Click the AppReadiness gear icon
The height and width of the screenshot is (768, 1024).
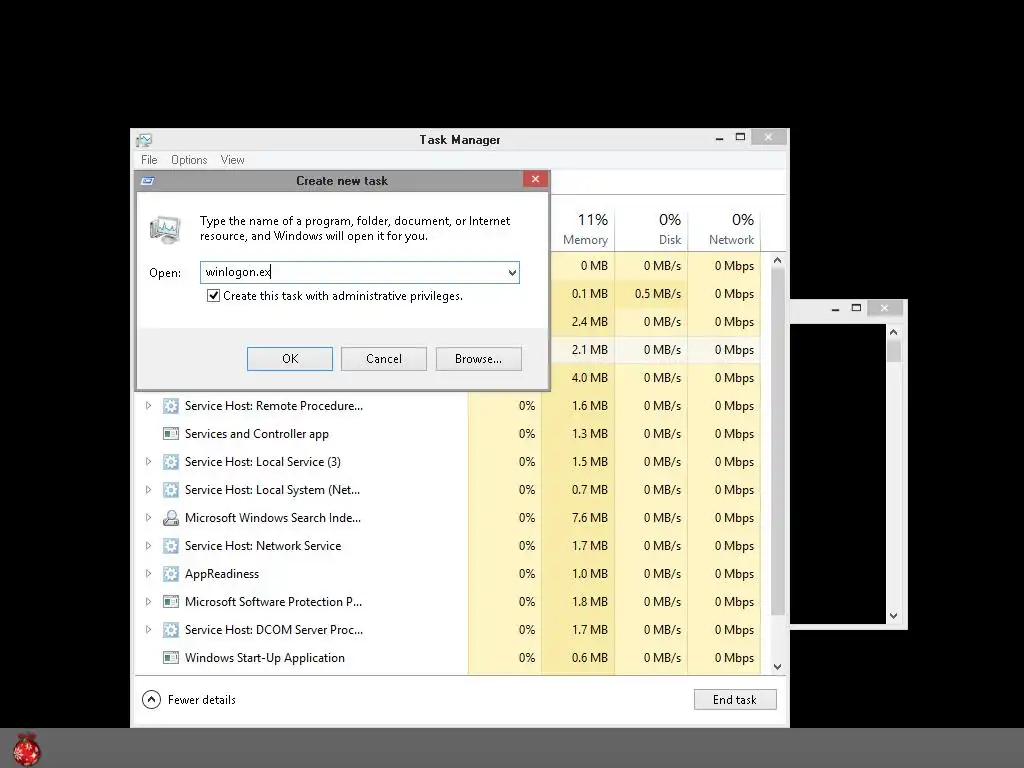170,574
